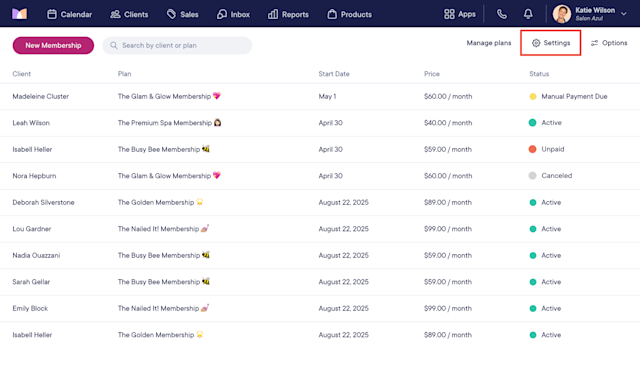The height and width of the screenshot is (368, 640).
Task: Click the sliders icon beside Options
Action: click(594, 43)
